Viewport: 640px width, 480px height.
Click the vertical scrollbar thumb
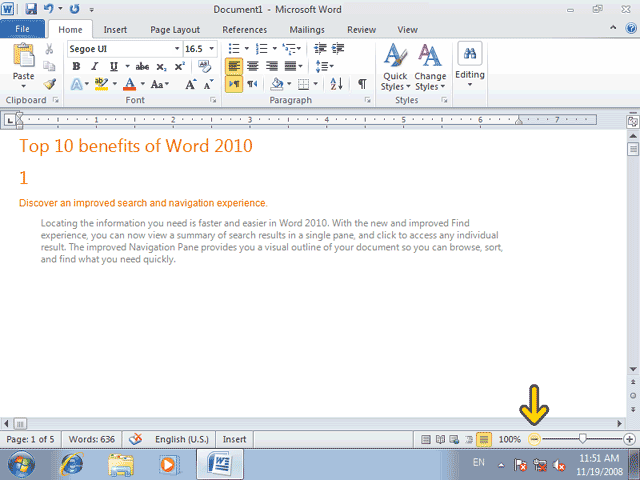pyautogui.click(x=633, y=149)
